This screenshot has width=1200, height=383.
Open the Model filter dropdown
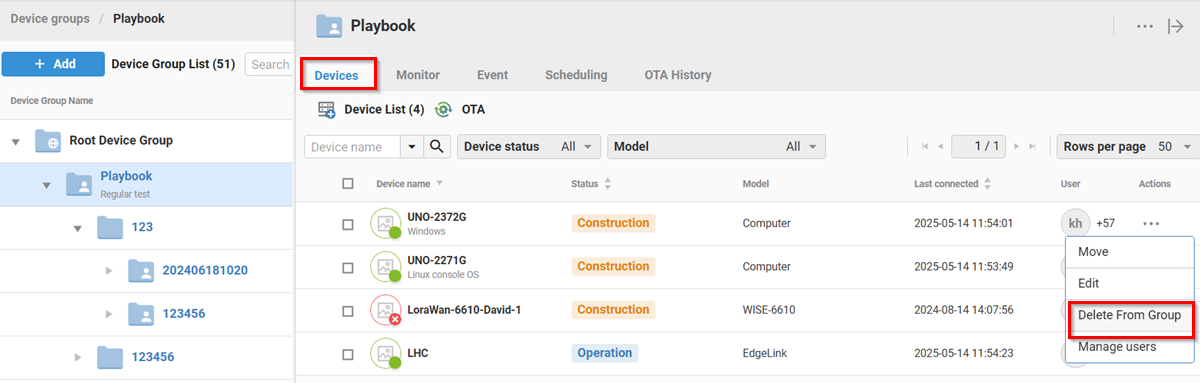(x=716, y=147)
